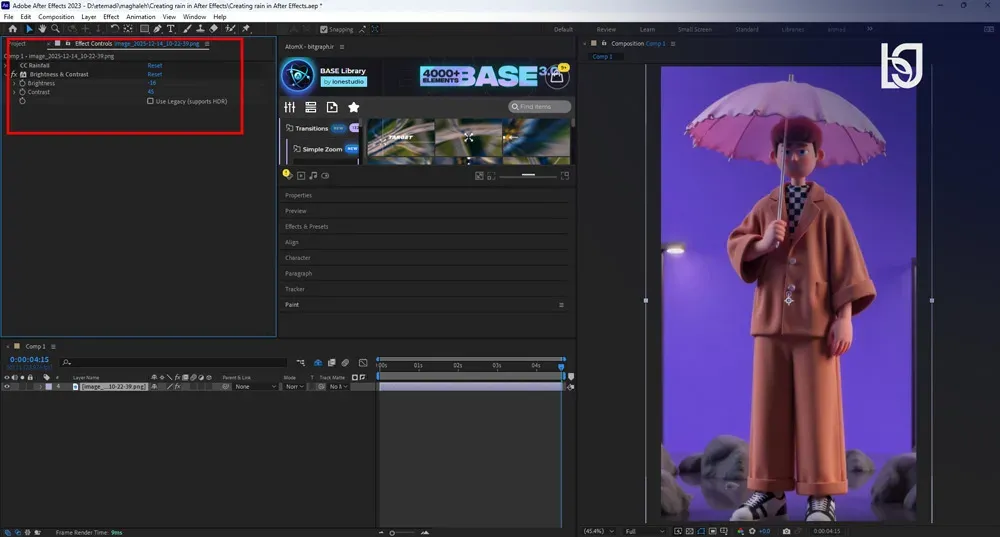The image size is (1000, 537).
Task: Click reset exposure icon in viewer
Action: pos(753,531)
